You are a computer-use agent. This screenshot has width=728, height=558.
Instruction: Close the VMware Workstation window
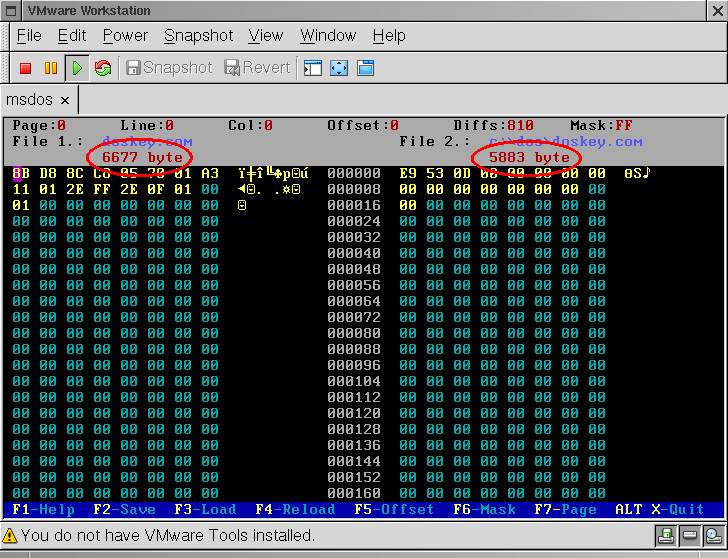(x=718, y=11)
